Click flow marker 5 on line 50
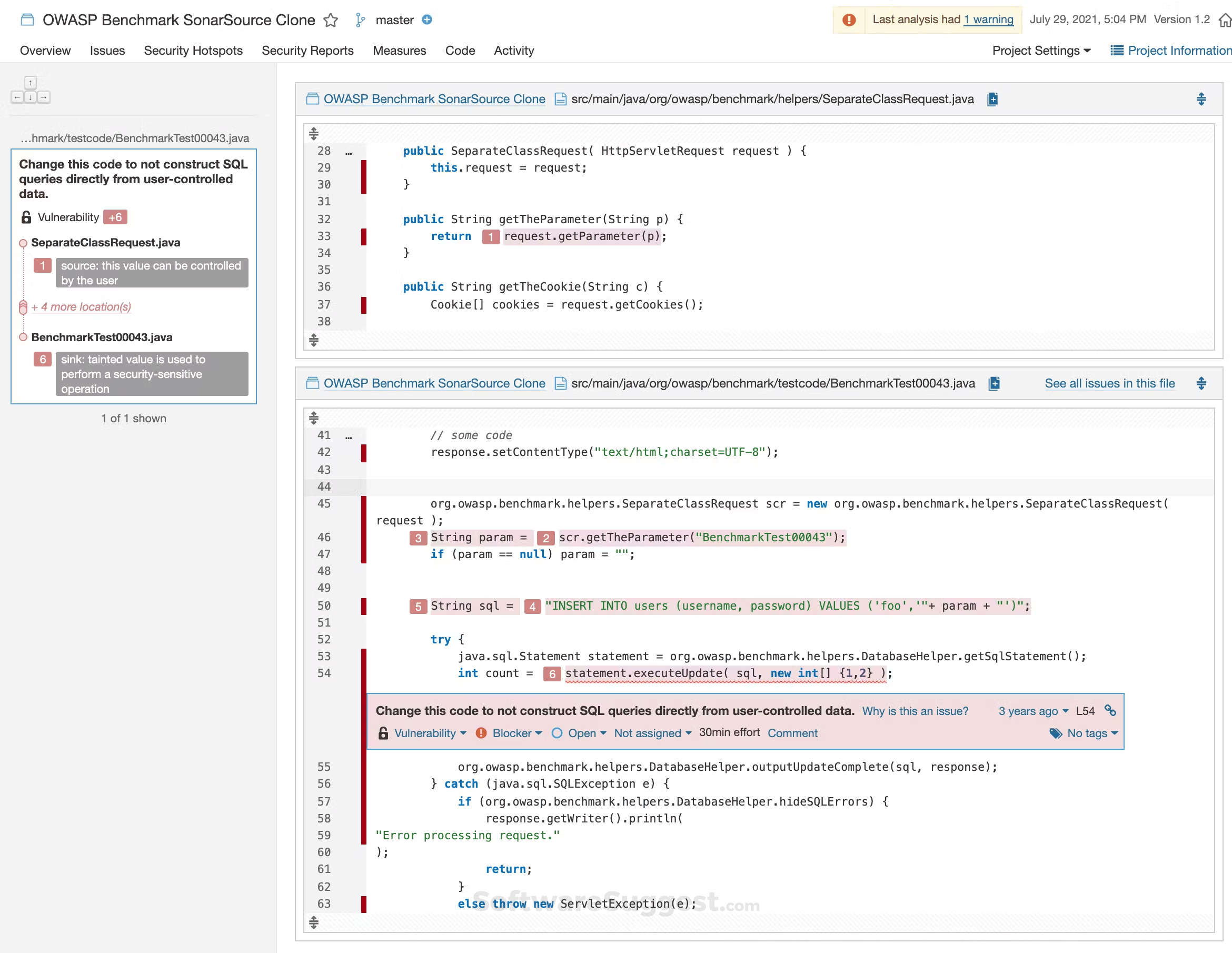 418,606
